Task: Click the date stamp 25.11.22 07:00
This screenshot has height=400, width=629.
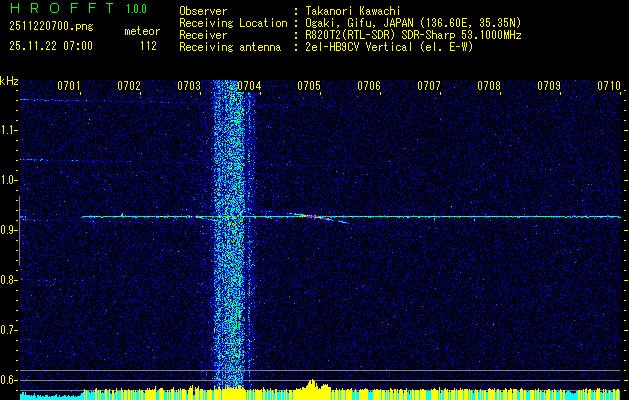Action: 51,46
